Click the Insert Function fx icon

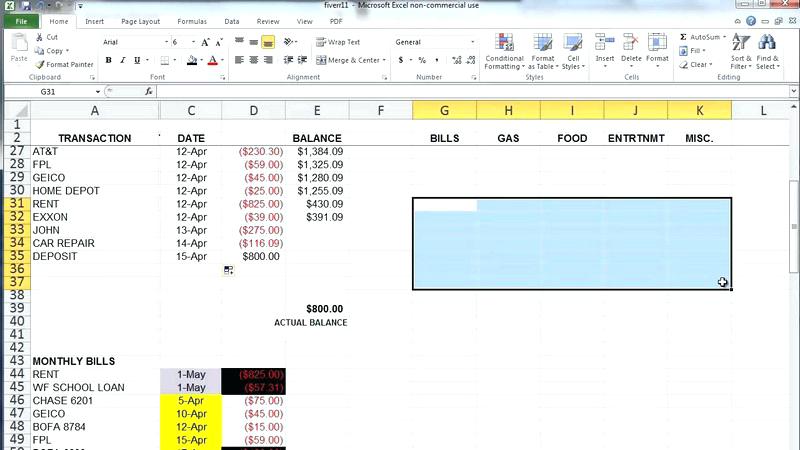pos(149,91)
